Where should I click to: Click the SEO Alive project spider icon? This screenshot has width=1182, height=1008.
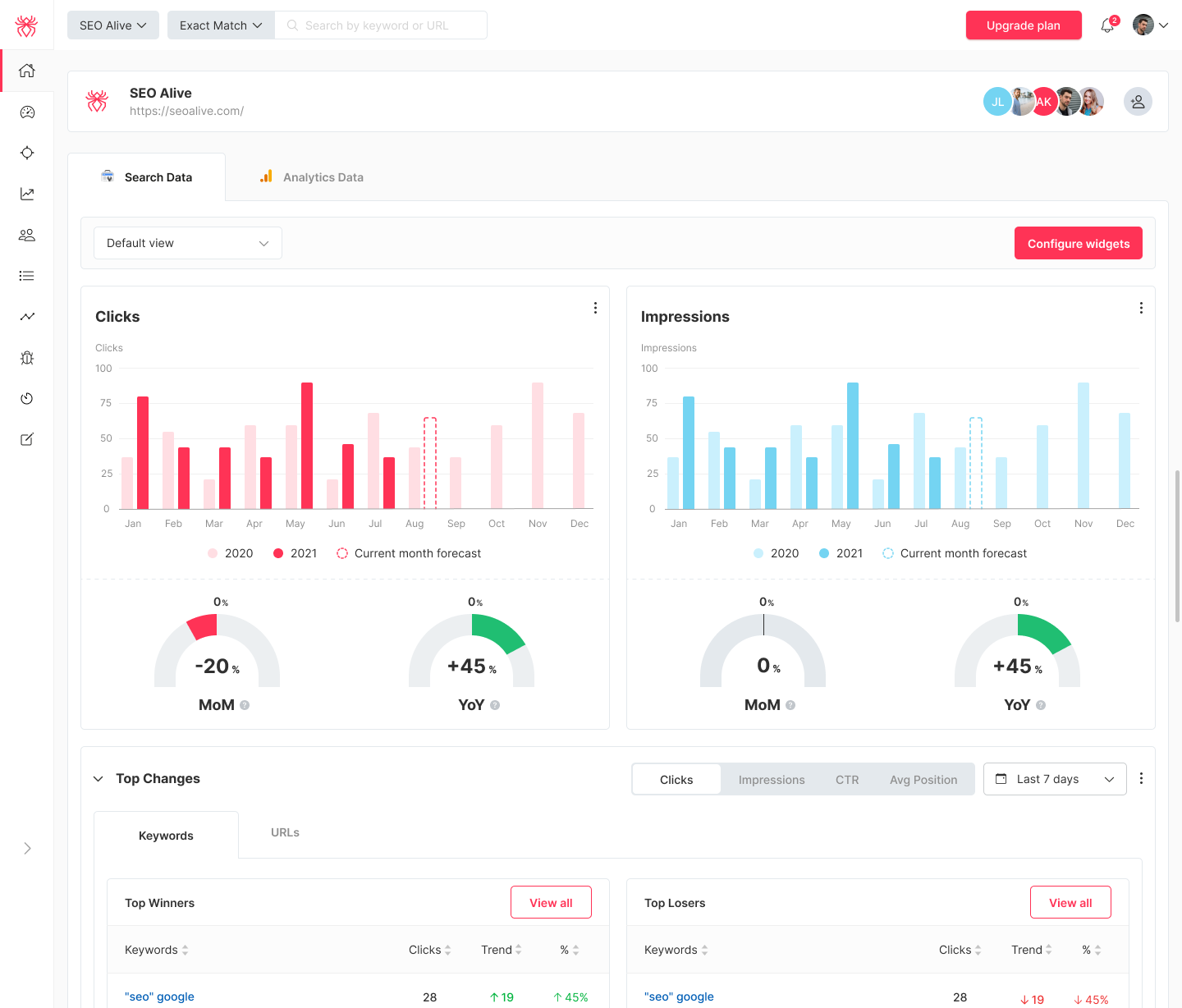[97, 101]
